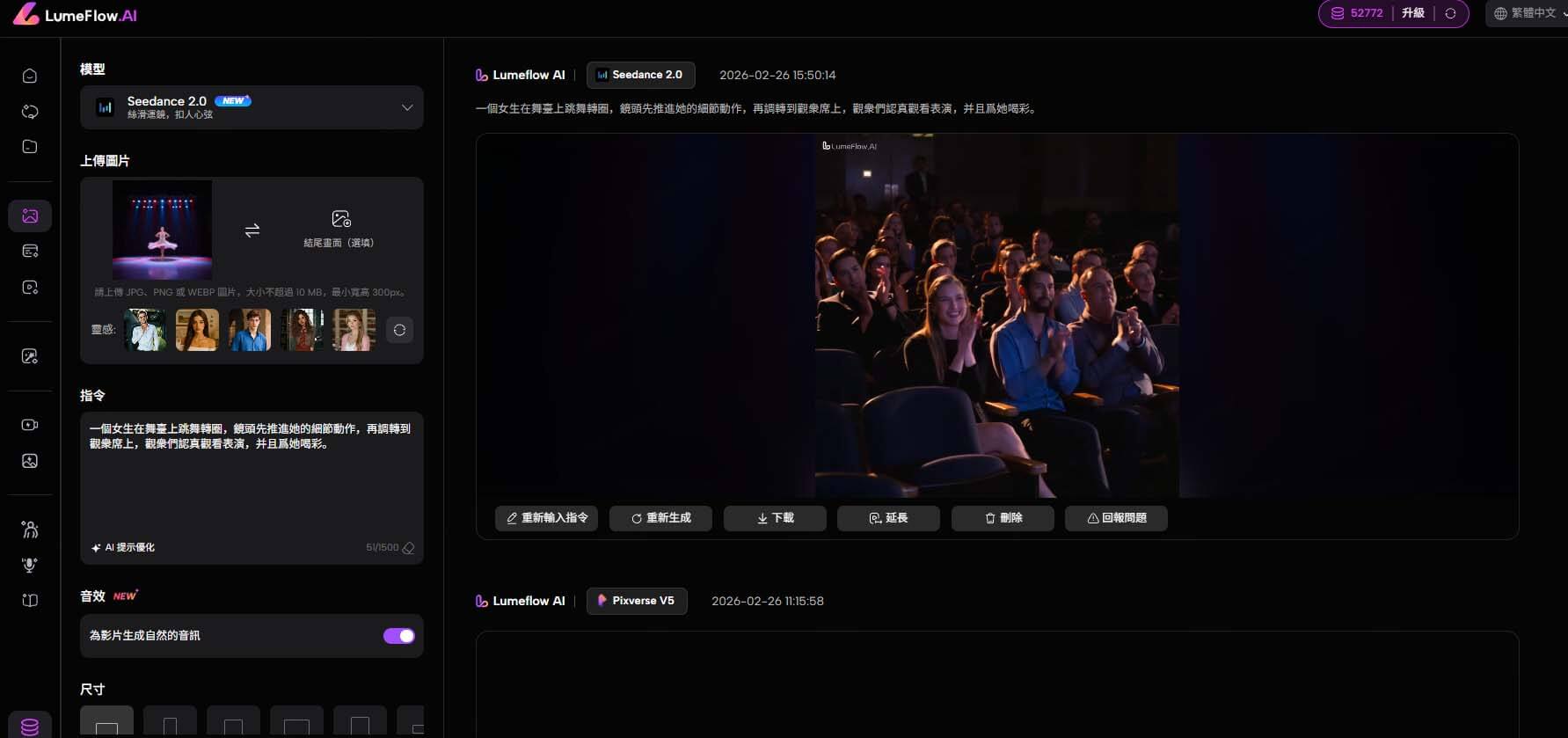Open the home icon in left sidebar

(x=30, y=76)
